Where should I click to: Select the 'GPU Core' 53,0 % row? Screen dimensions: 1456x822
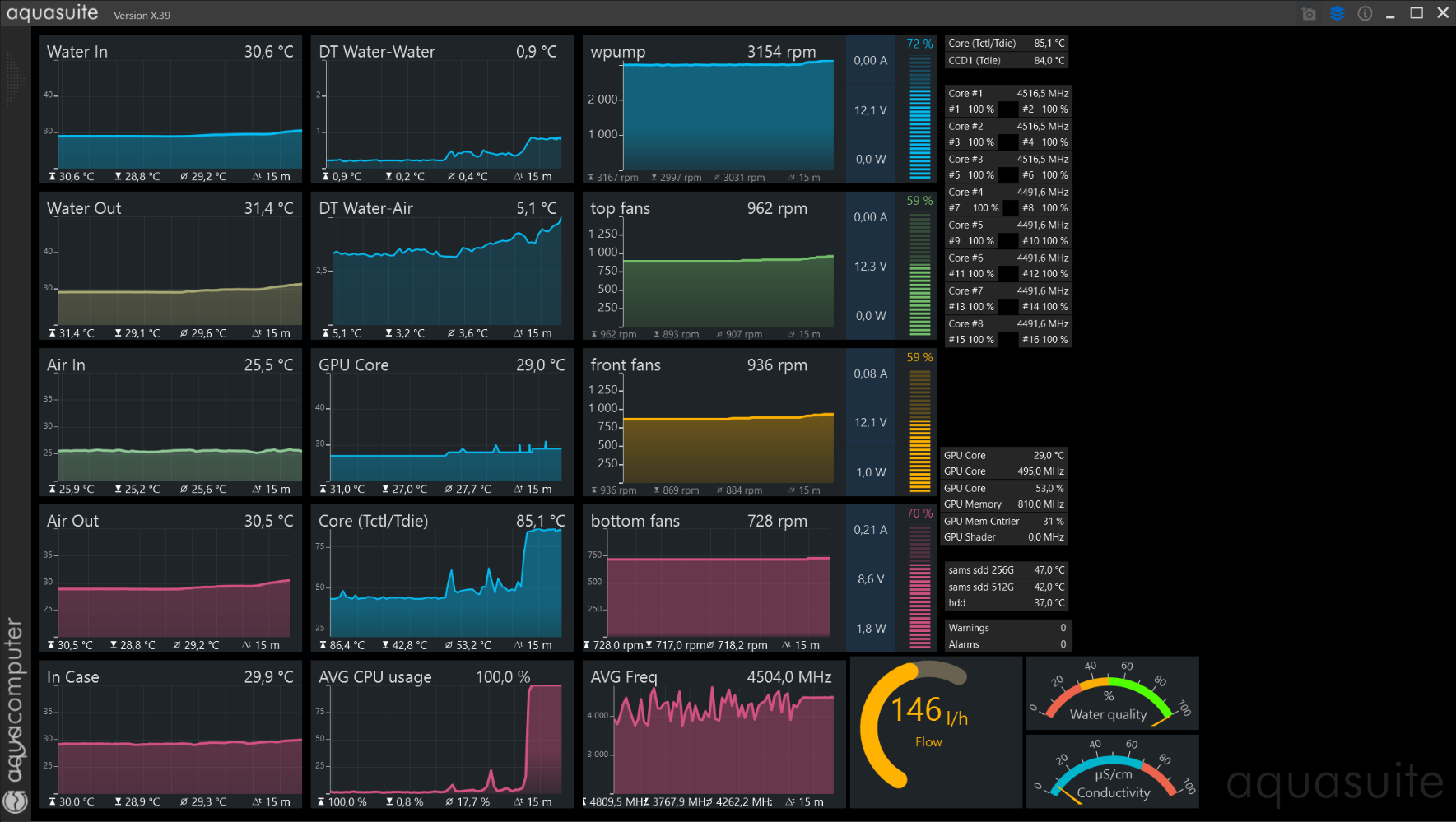[1004, 489]
